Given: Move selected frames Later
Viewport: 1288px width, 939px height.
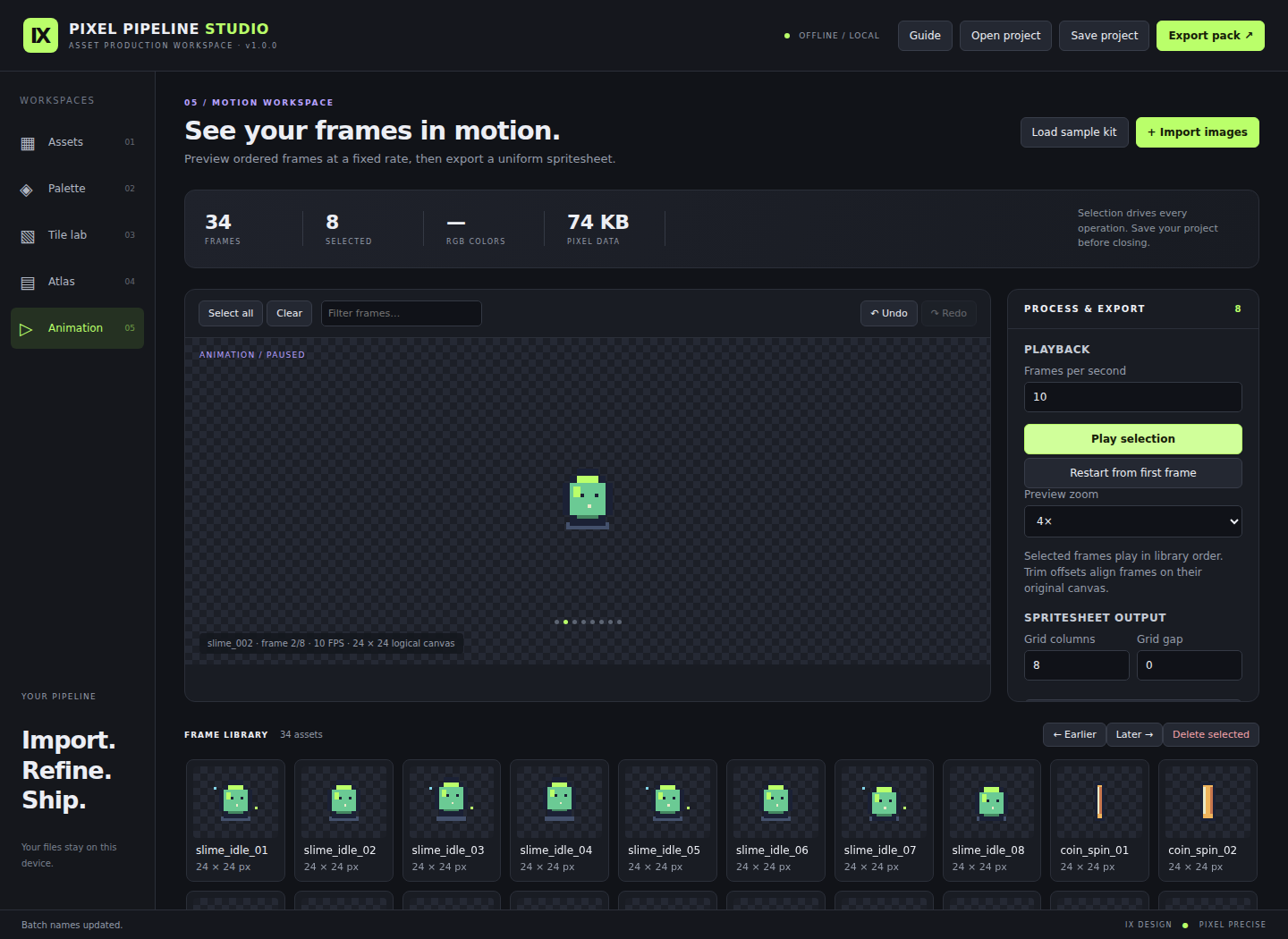Looking at the screenshot, I should pos(1134,734).
